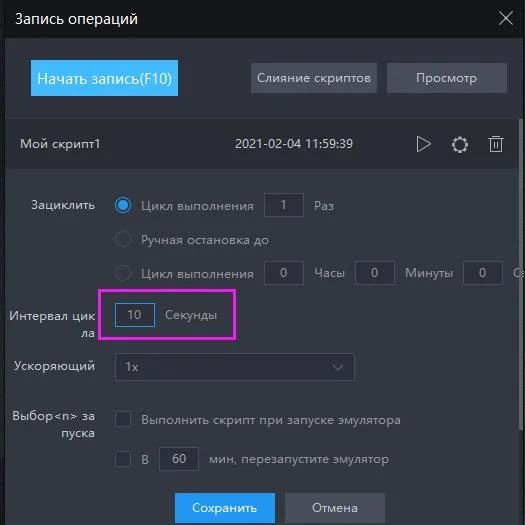Click the vertical scrollbar of the dialog
Screen dimensions: 525x525
pyautogui.click(x=521, y=275)
